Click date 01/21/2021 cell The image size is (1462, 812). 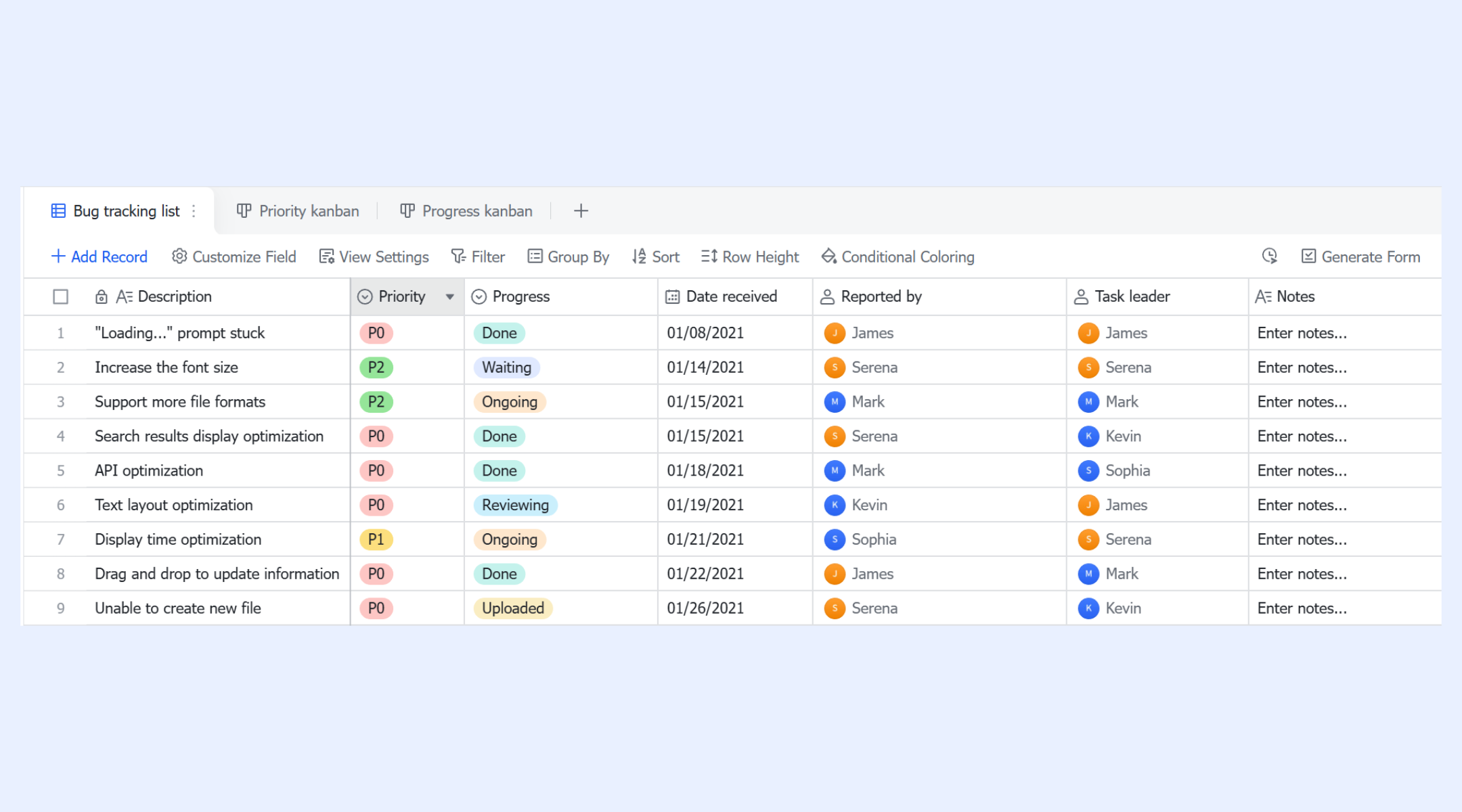coord(735,539)
